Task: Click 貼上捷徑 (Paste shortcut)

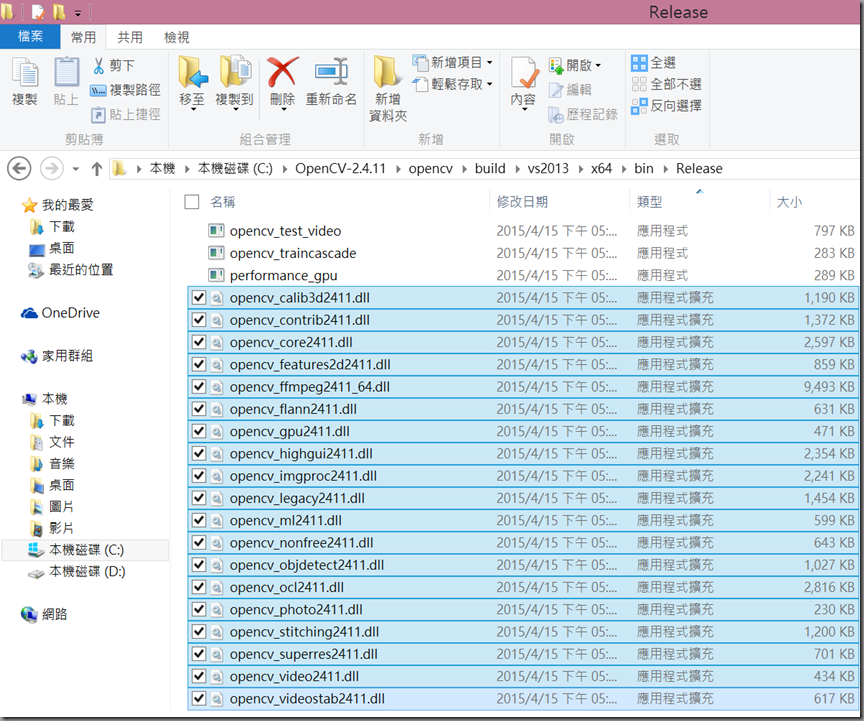Action: (126, 114)
